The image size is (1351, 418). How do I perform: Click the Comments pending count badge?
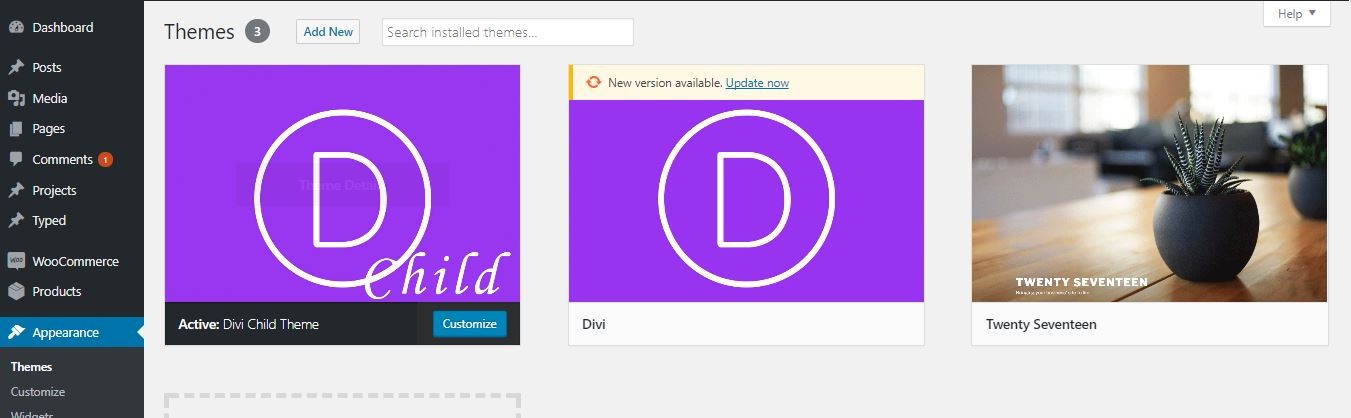(105, 160)
